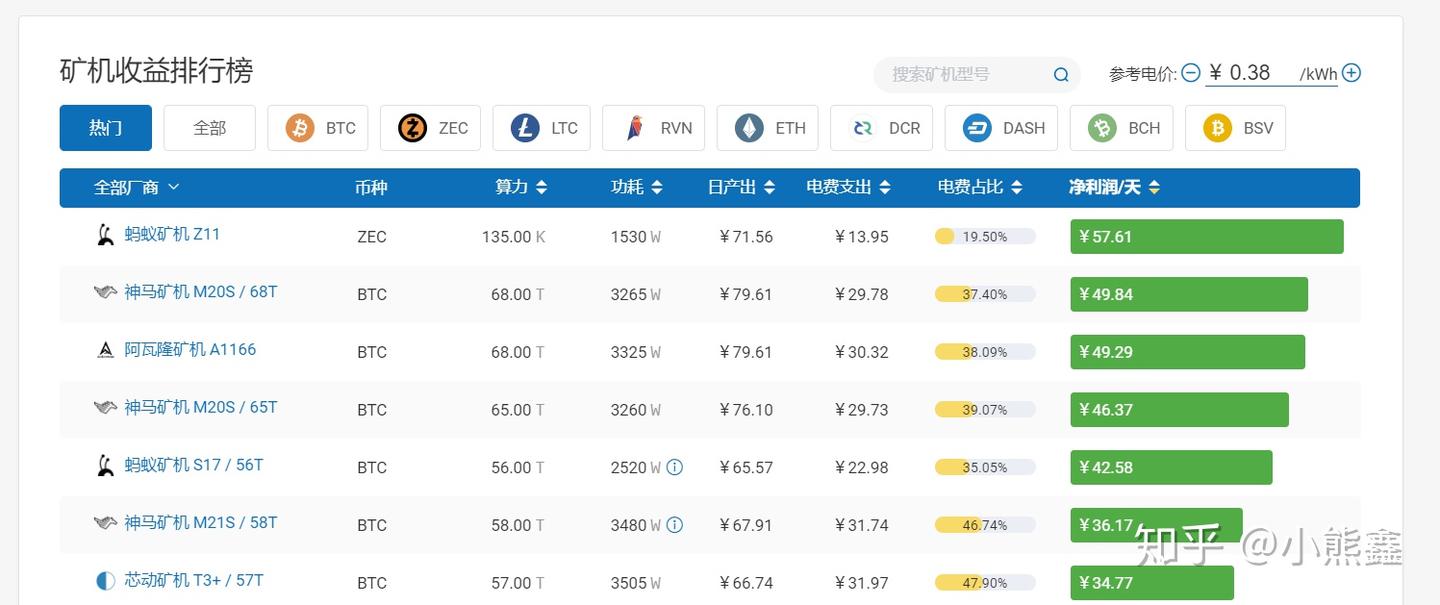This screenshot has width=1440, height=605.
Task: Click the Antminer Z11 brand logo
Action: [x=105, y=235]
